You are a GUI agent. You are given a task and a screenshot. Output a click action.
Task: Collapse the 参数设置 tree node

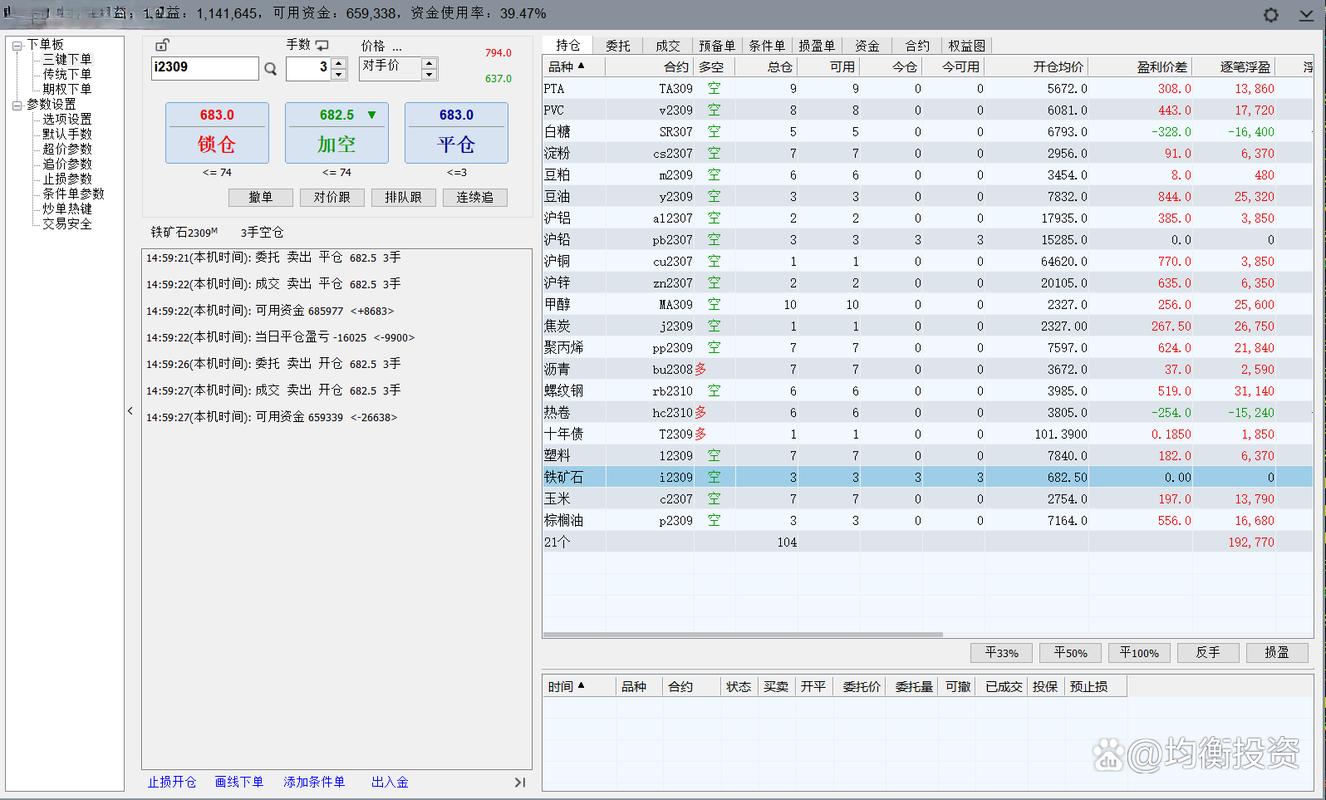tap(17, 105)
